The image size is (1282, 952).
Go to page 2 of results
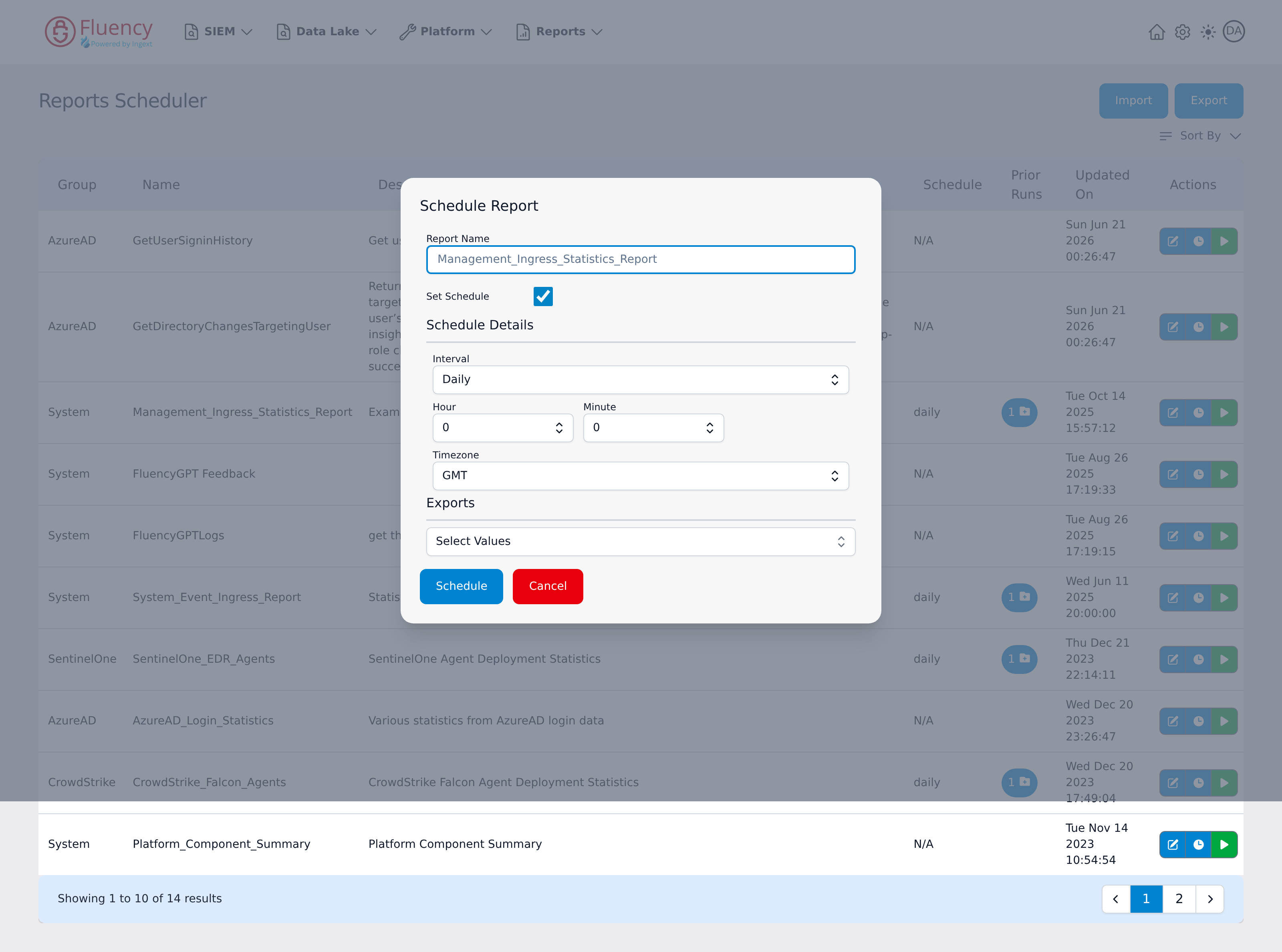point(1179,899)
